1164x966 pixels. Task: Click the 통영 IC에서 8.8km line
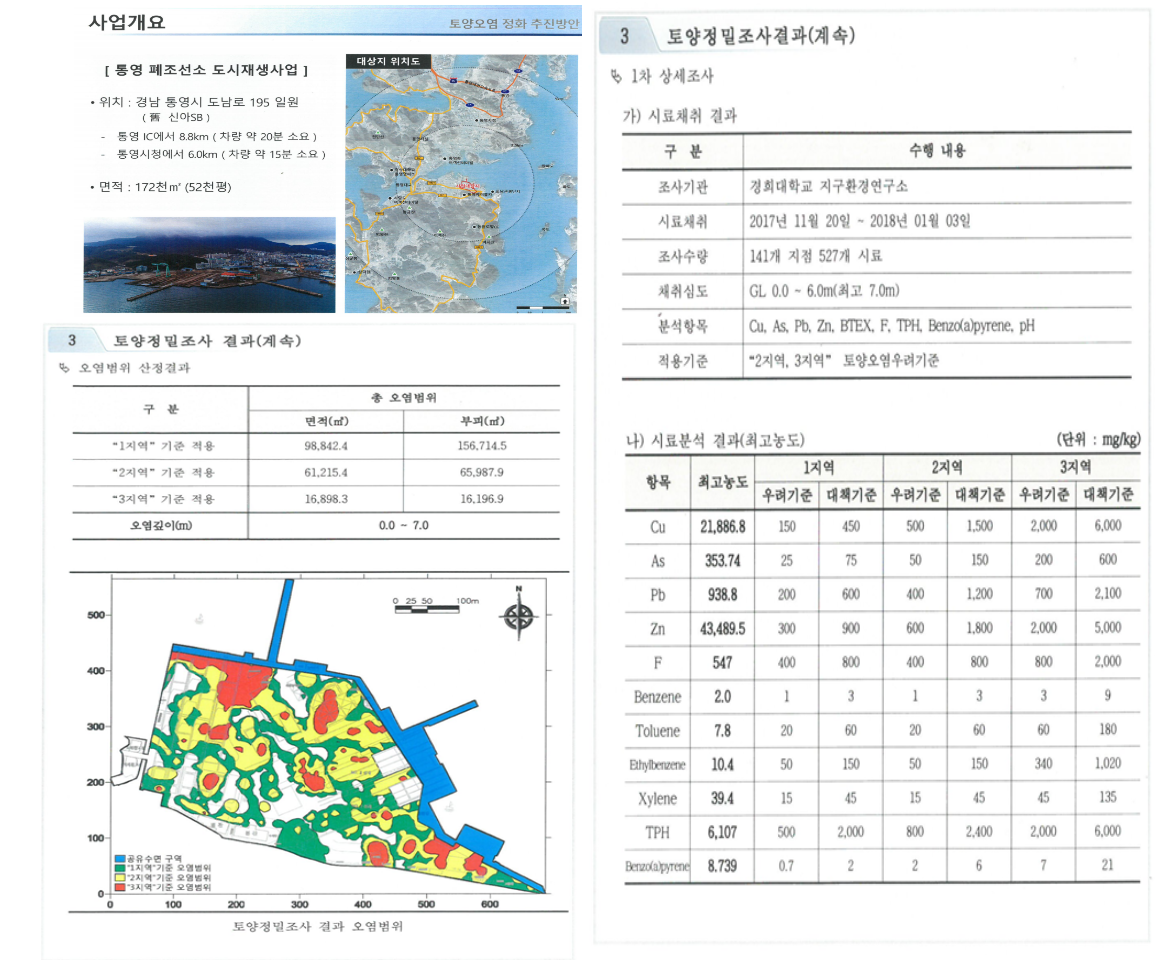click(x=210, y=137)
